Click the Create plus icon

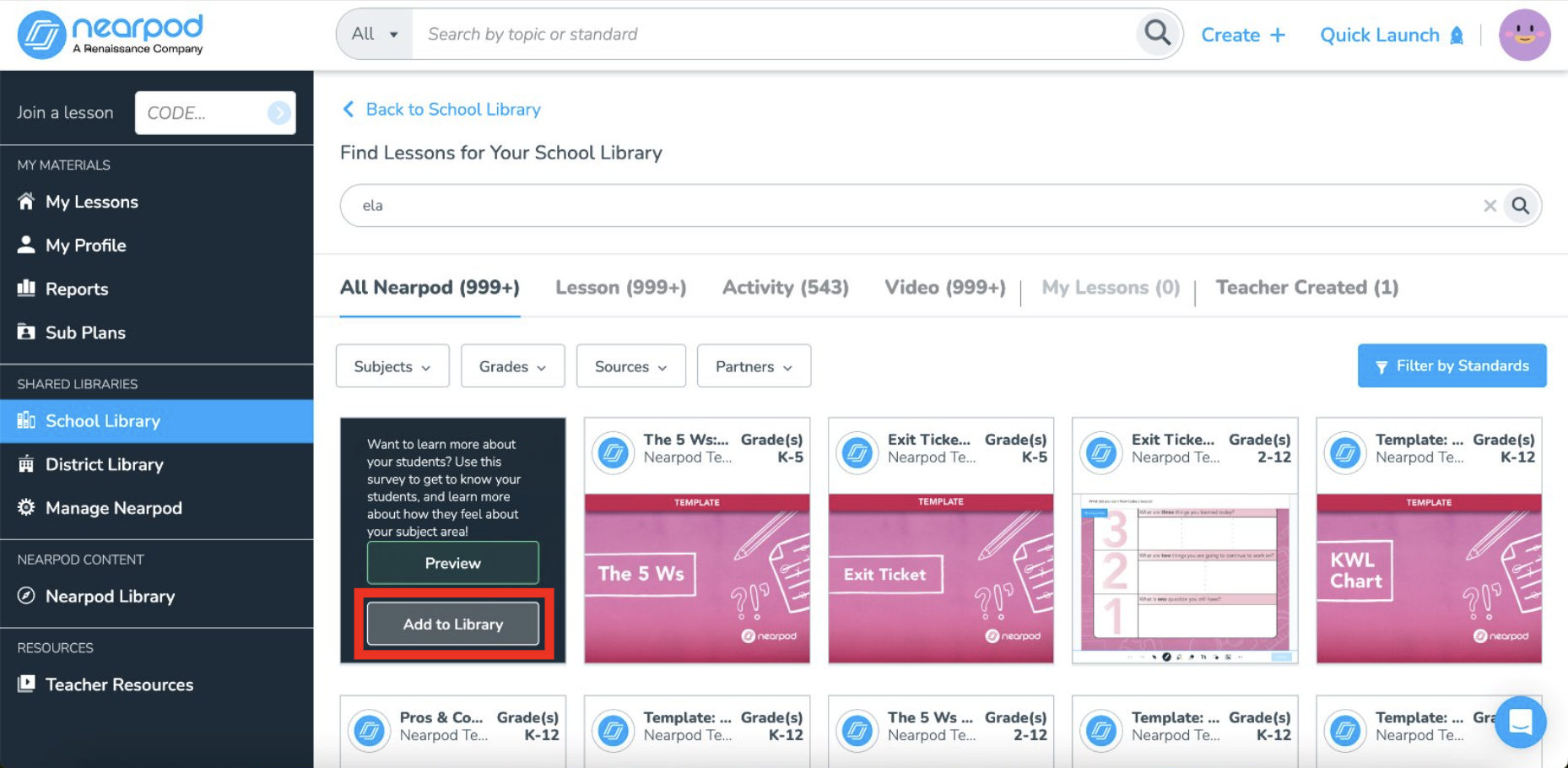1278,35
